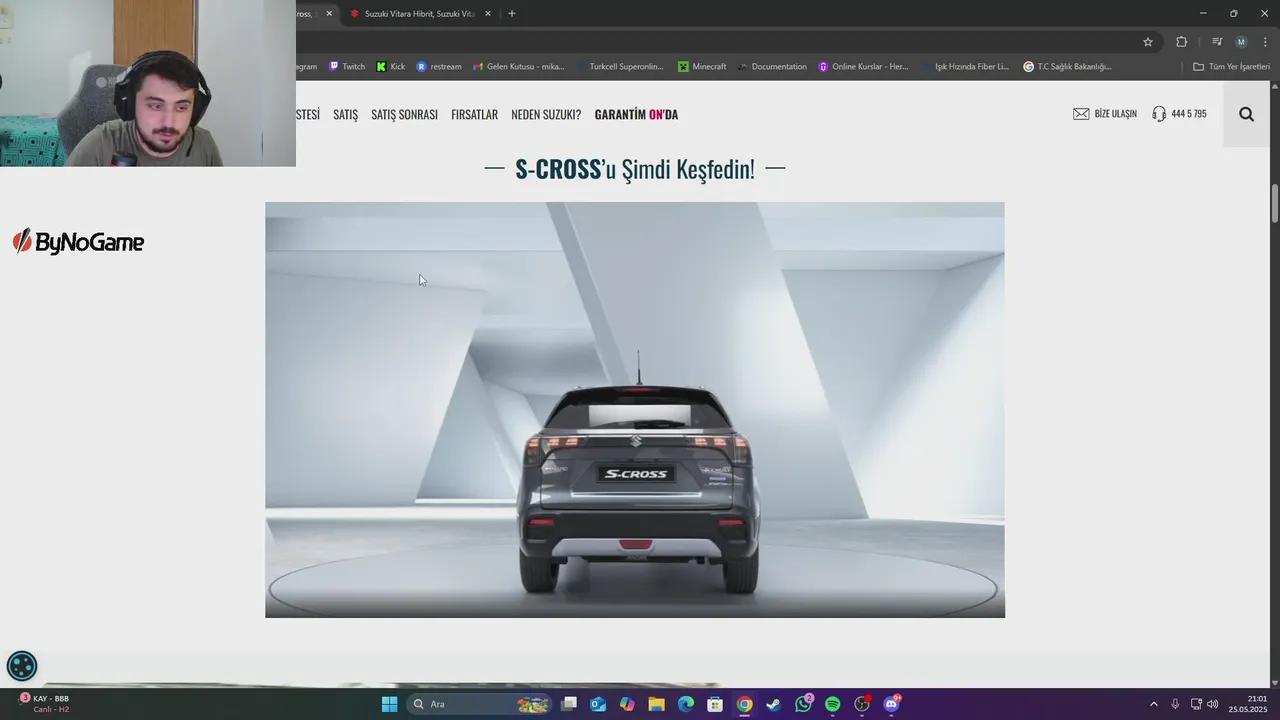Click the 444 5 795 phone number
Image resolution: width=1280 pixels, height=720 pixels.
[1189, 114]
